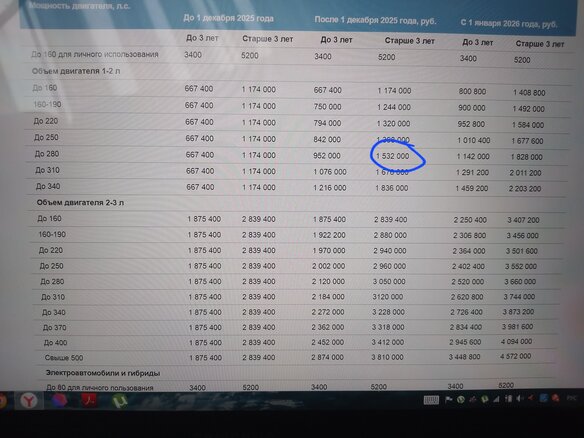Select the value 1 677 600
This screenshot has width=584, height=438.
click(527, 141)
